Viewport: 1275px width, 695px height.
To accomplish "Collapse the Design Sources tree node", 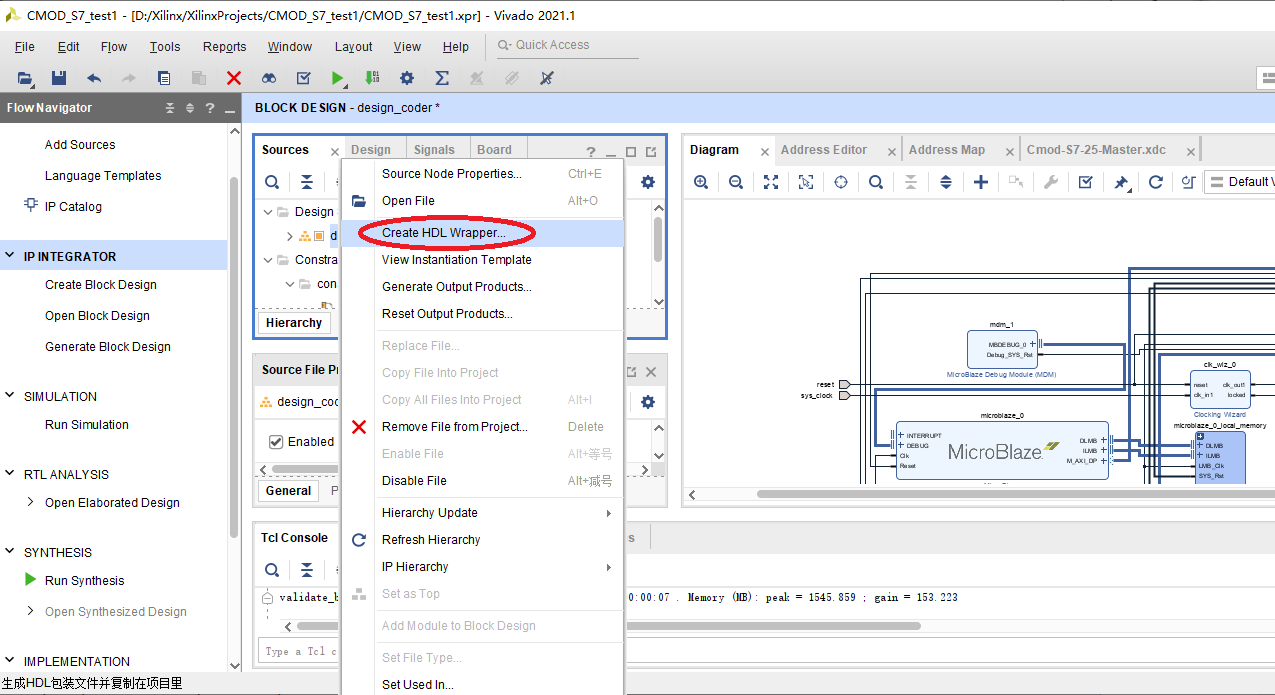I will pyautogui.click(x=268, y=212).
